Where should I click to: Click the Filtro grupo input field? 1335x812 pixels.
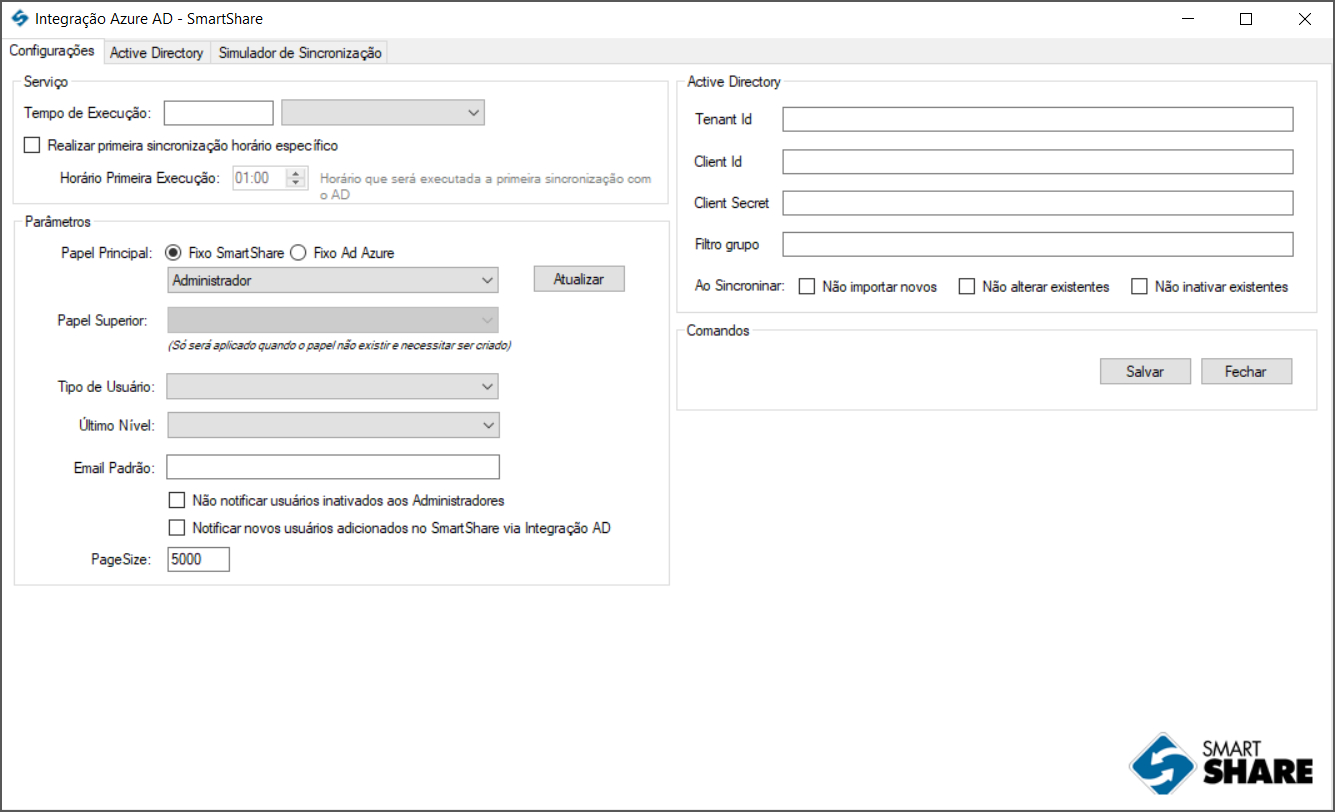[1038, 244]
